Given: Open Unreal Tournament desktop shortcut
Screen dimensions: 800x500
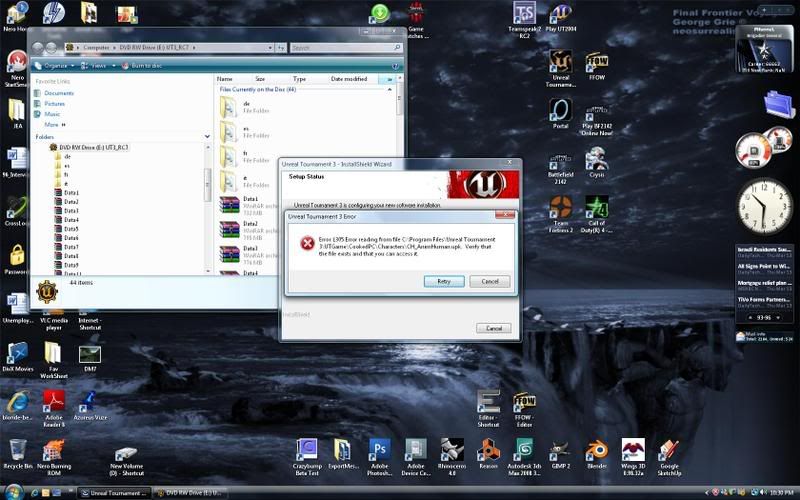Looking at the screenshot, I should tap(560, 68).
